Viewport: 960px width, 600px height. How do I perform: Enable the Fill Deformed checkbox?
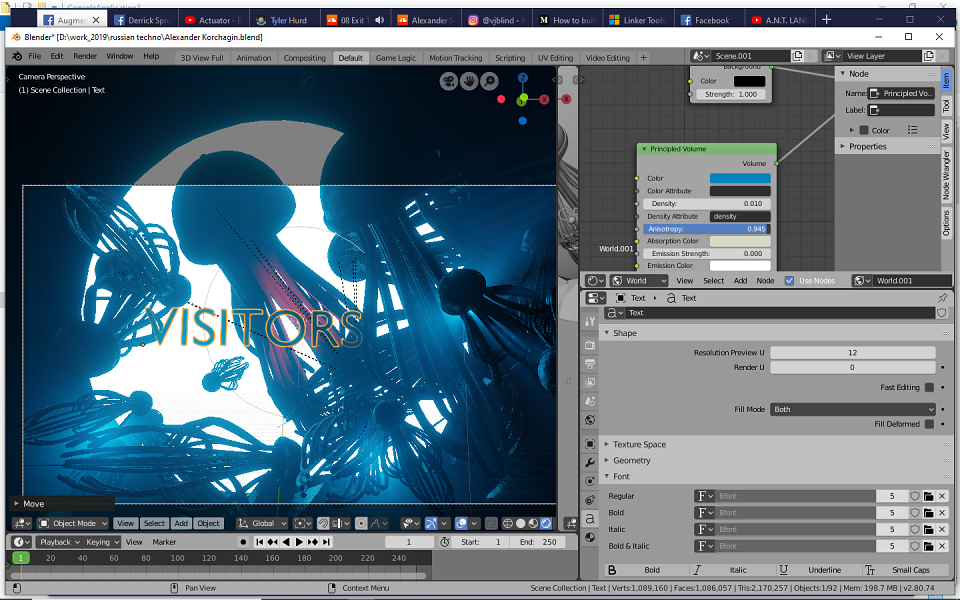929,424
